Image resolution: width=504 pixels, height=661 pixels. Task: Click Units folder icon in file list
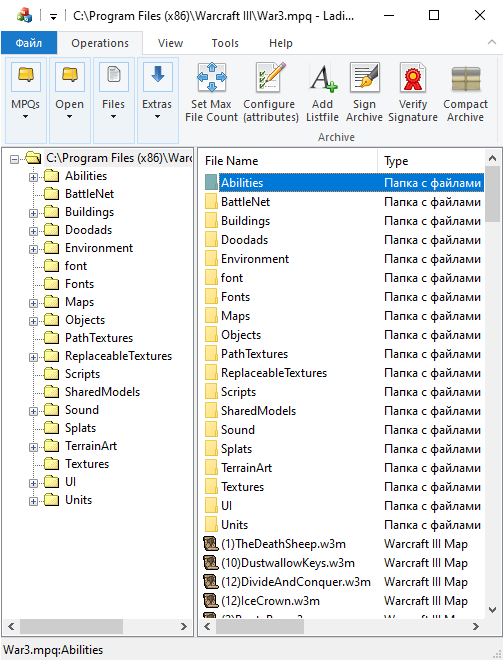(211, 525)
